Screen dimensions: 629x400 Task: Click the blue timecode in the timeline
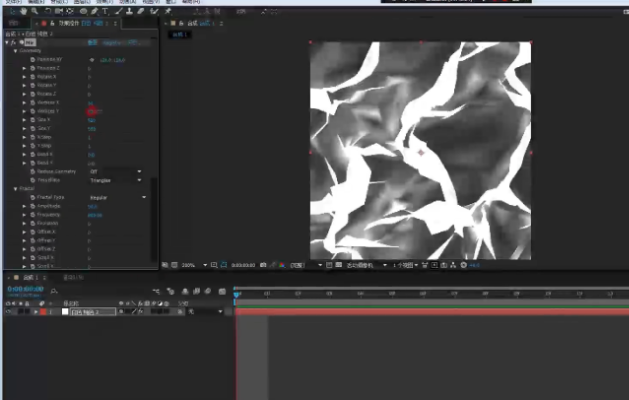tap(25, 289)
